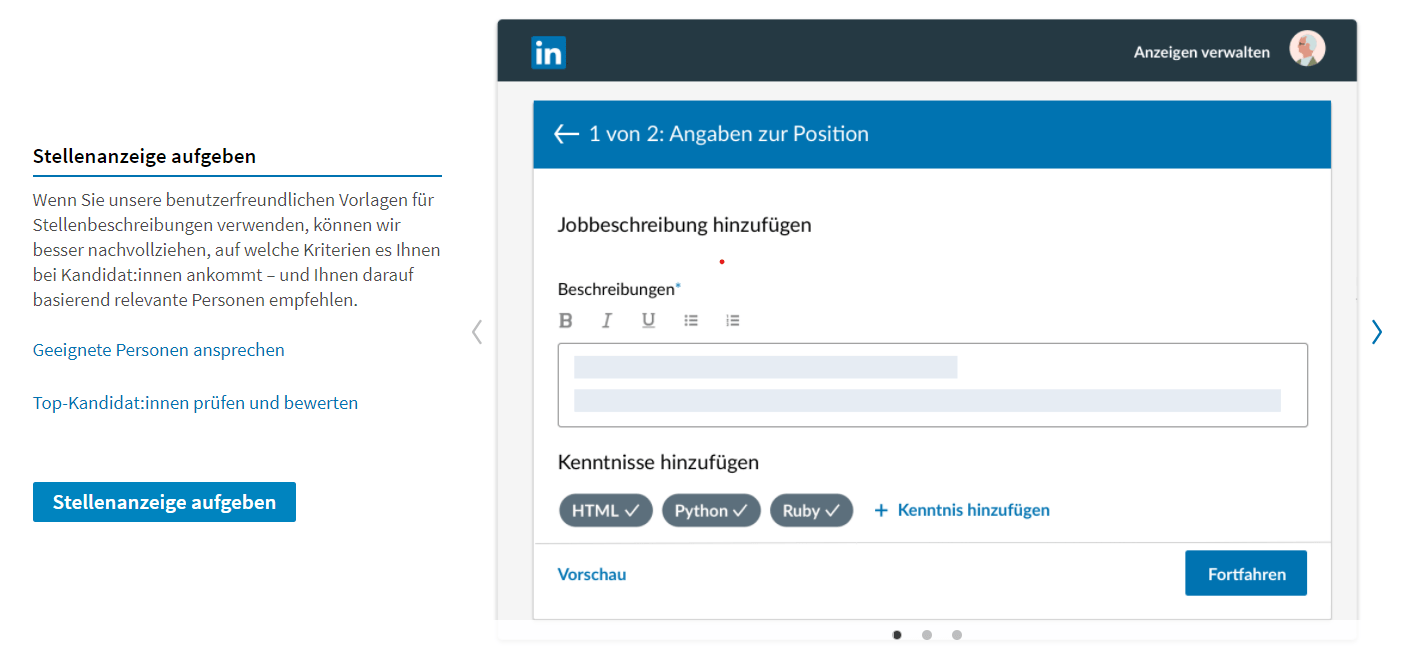
Task: Open the profile avatar next to Anzeigen verwalten
Action: pyautogui.click(x=1307, y=48)
